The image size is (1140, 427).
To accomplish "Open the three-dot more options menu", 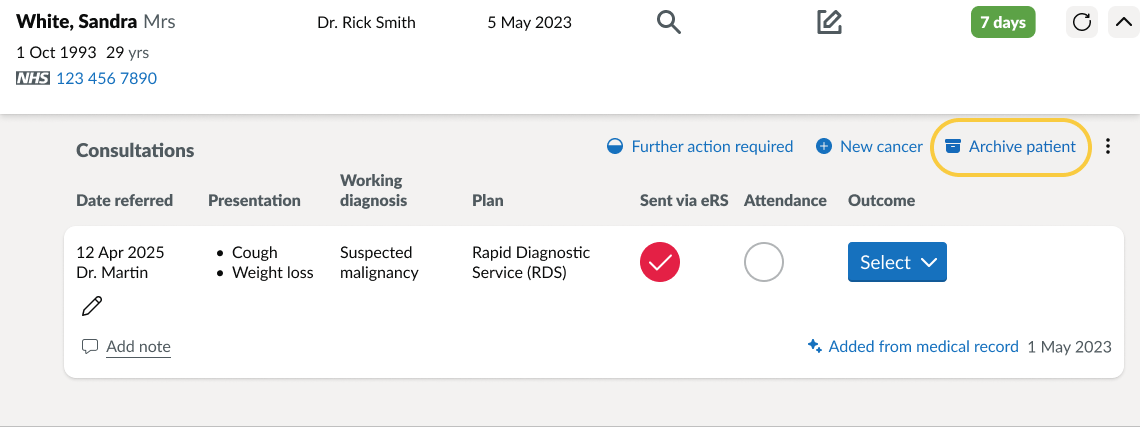I will (x=1108, y=146).
